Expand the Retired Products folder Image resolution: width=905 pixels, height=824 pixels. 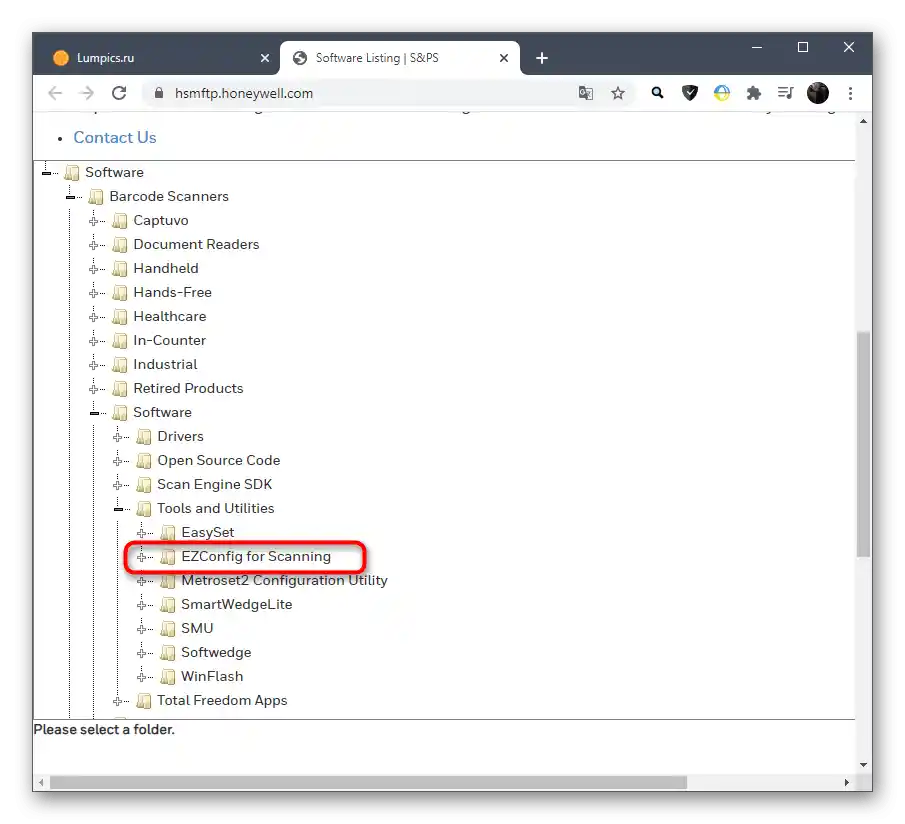[94, 389]
